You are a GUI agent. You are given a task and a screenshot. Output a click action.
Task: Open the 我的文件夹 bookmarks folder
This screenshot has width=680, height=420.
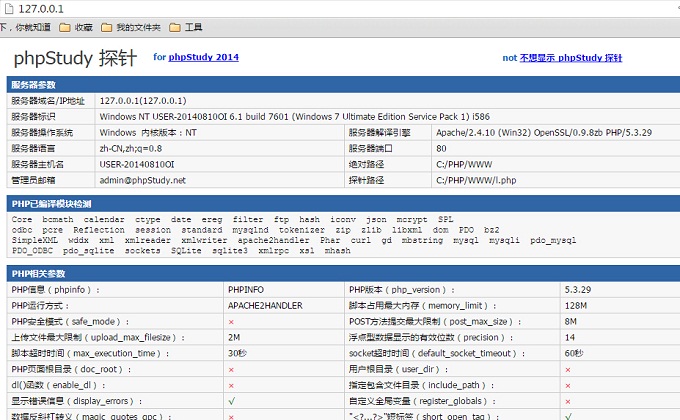[131, 27]
